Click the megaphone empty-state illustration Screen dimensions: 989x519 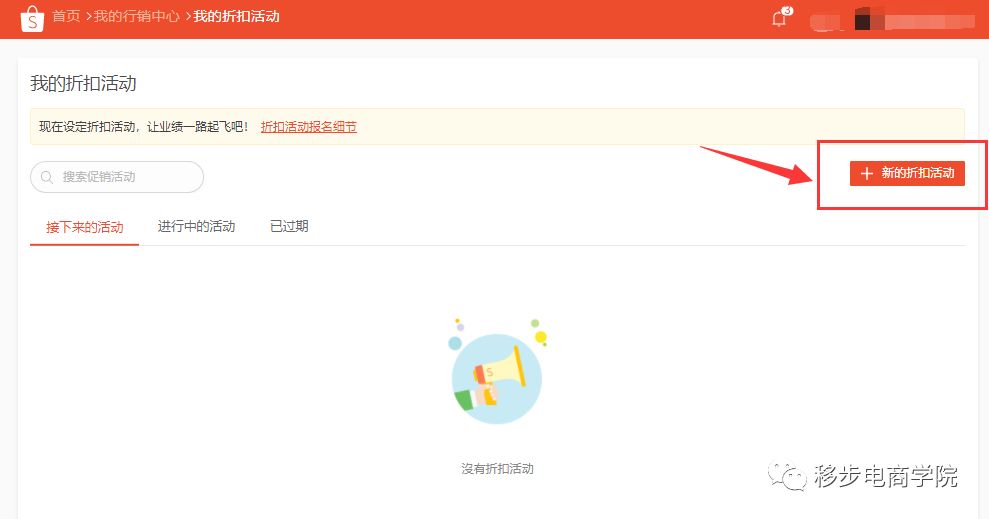point(496,371)
